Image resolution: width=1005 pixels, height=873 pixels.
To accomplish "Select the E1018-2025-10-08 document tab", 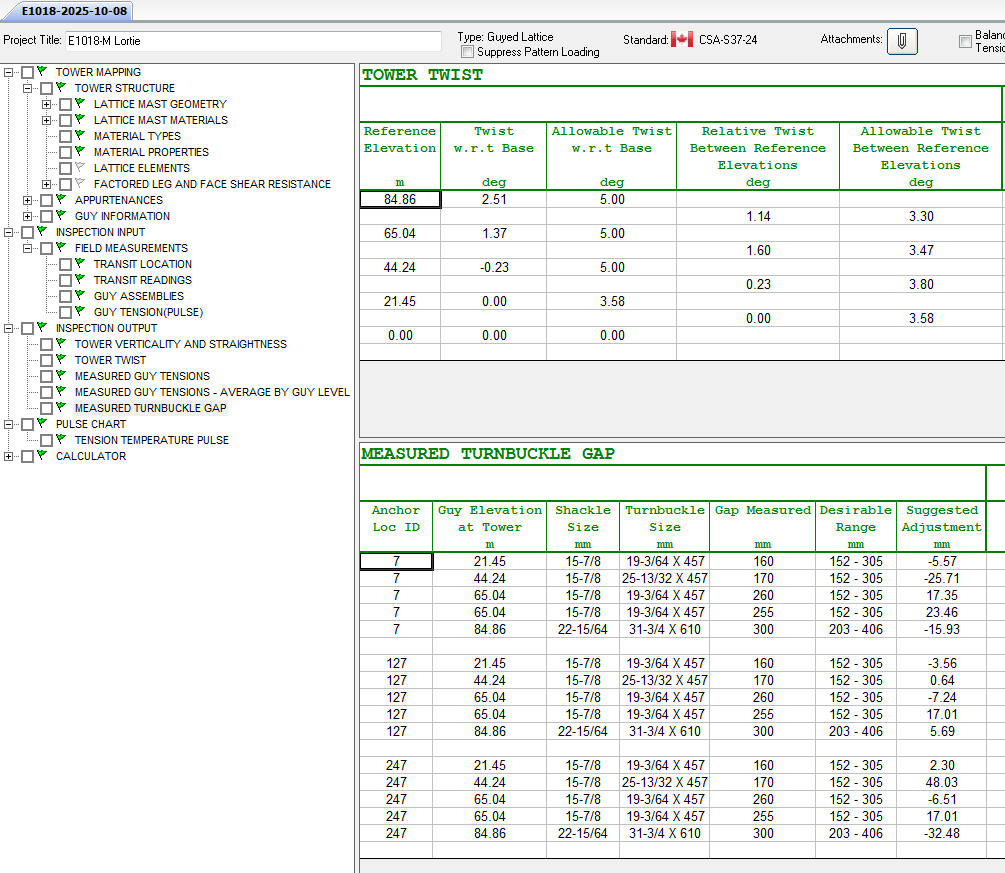I will click(x=74, y=11).
